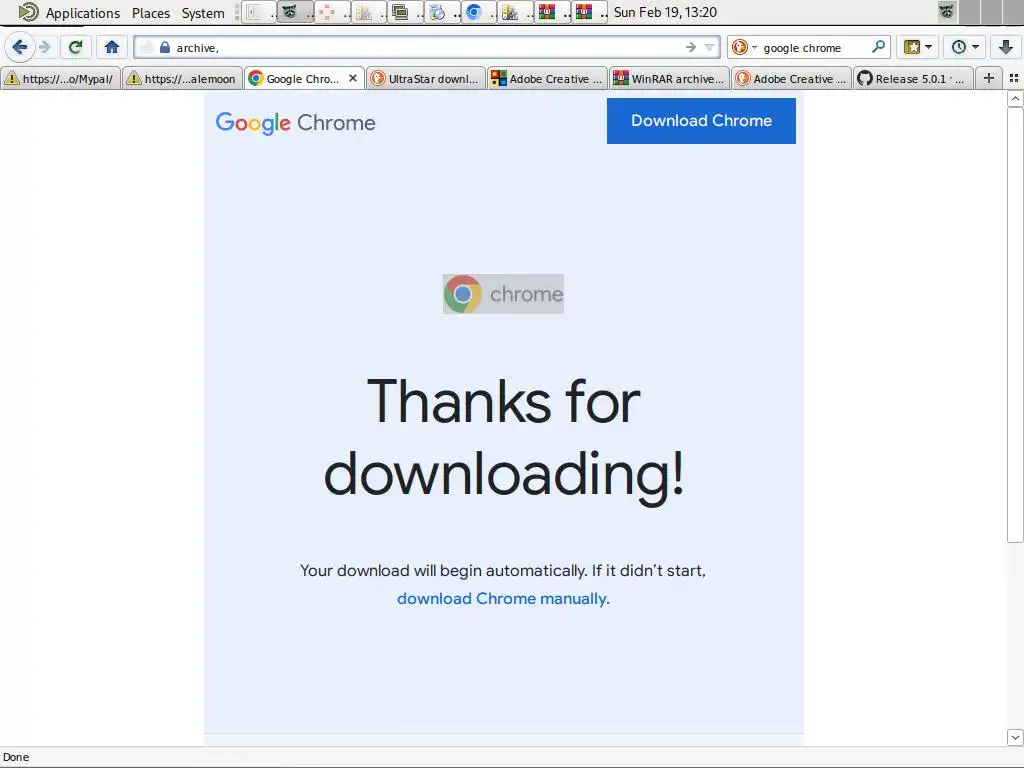Screen dimensions: 1024x768
Task: Click the Go arrow in address bar
Action: [690, 47]
